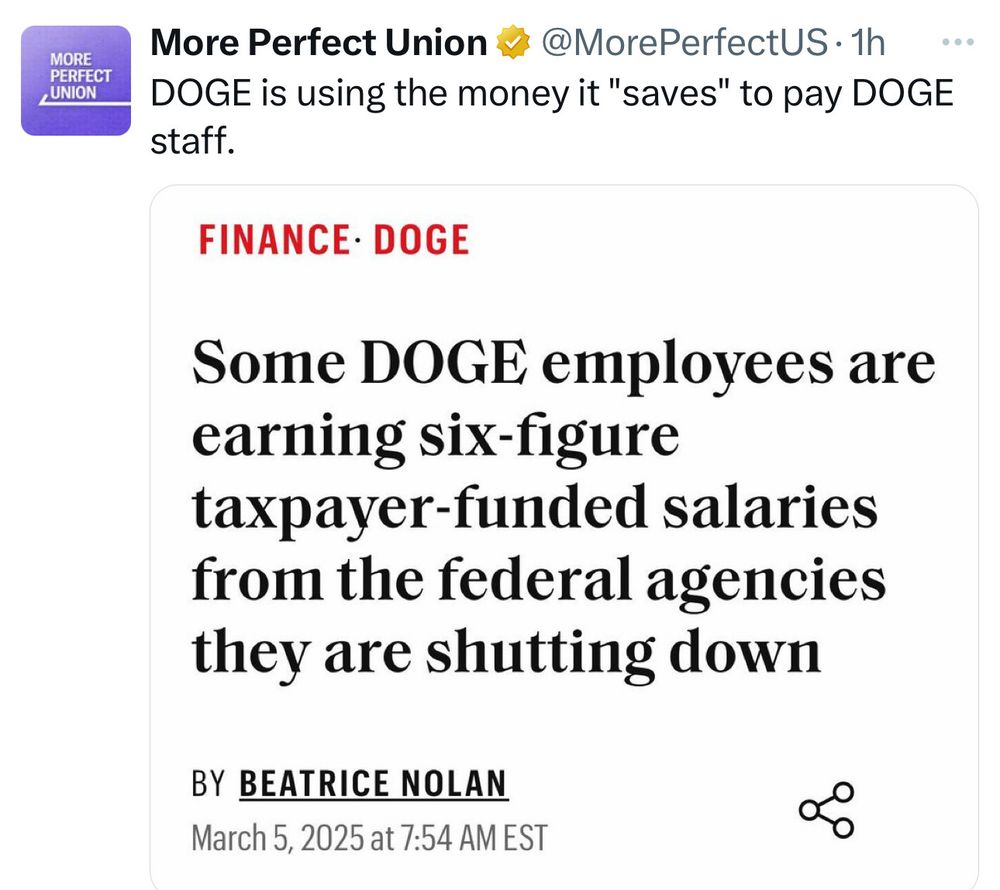The image size is (1000, 890).
Task: Select the red DOGE category label
Action: tap(420, 240)
